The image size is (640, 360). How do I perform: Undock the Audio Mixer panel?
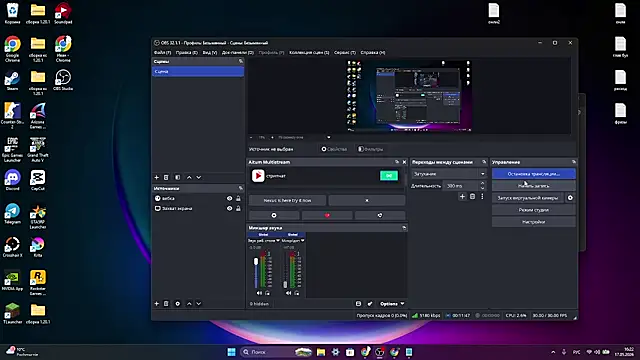[404, 228]
